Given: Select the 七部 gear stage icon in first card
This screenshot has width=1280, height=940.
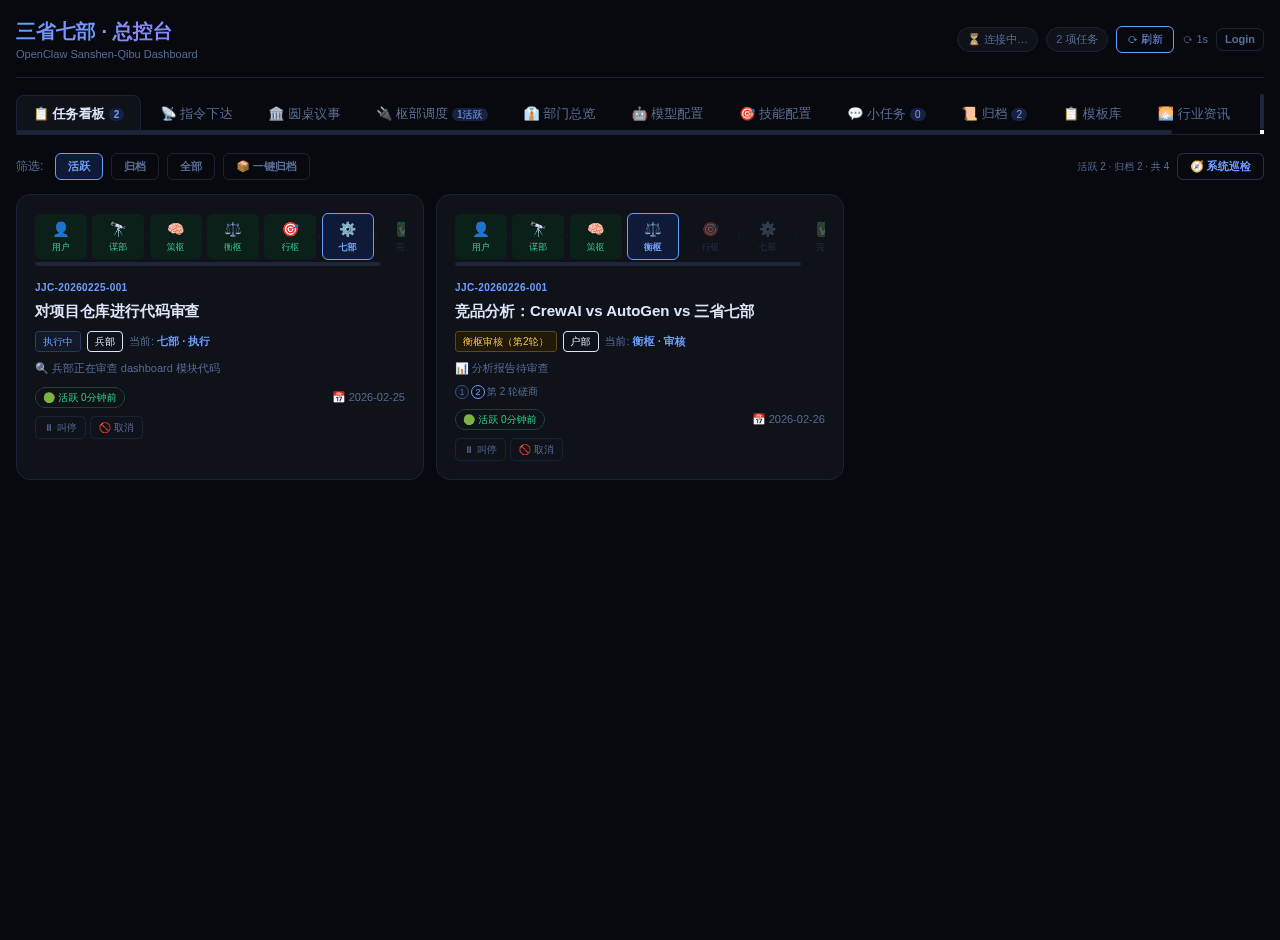Looking at the screenshot, I should 347,236.
